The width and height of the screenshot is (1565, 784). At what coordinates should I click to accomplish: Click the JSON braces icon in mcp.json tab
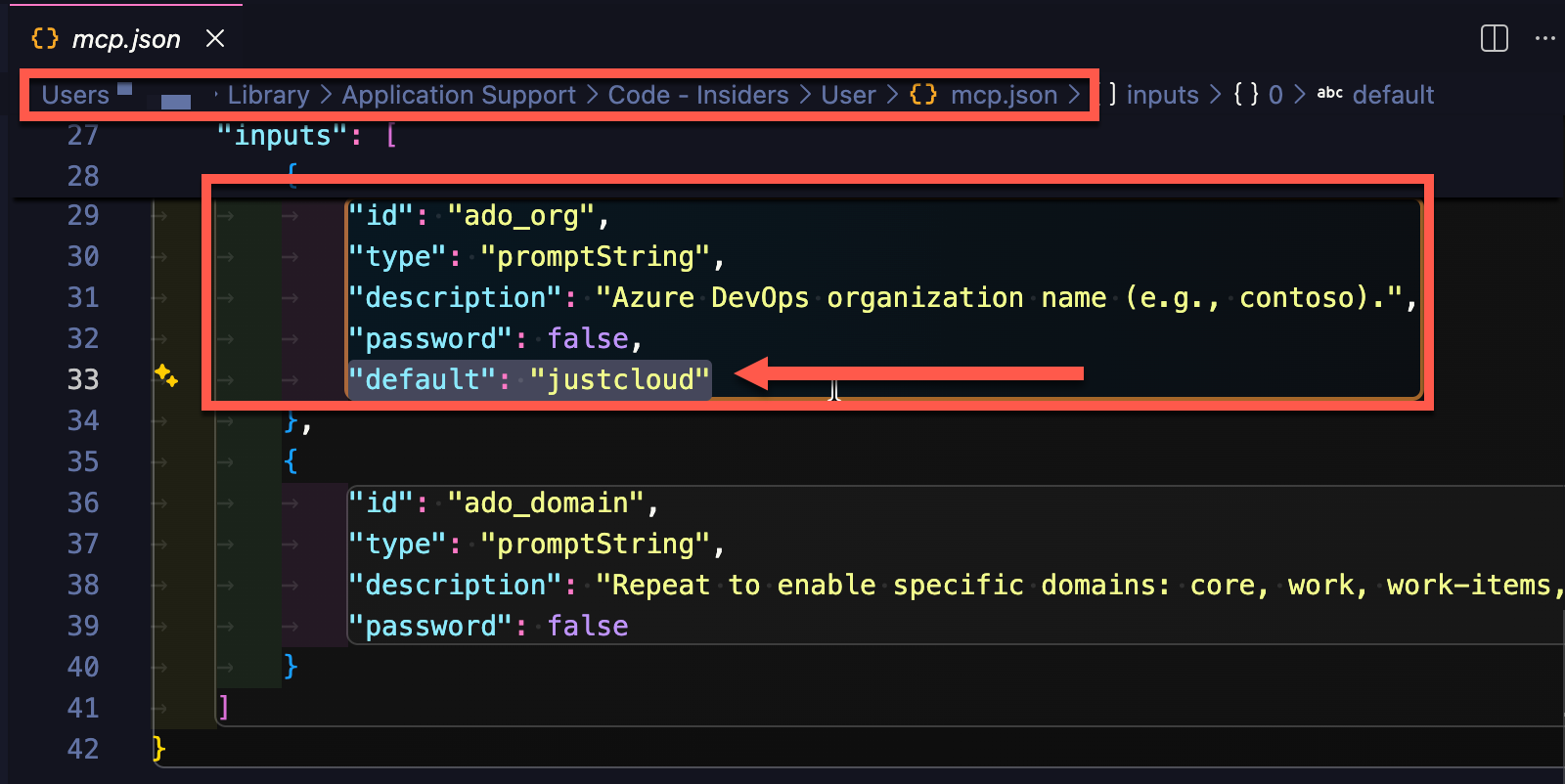pos(45,38)
